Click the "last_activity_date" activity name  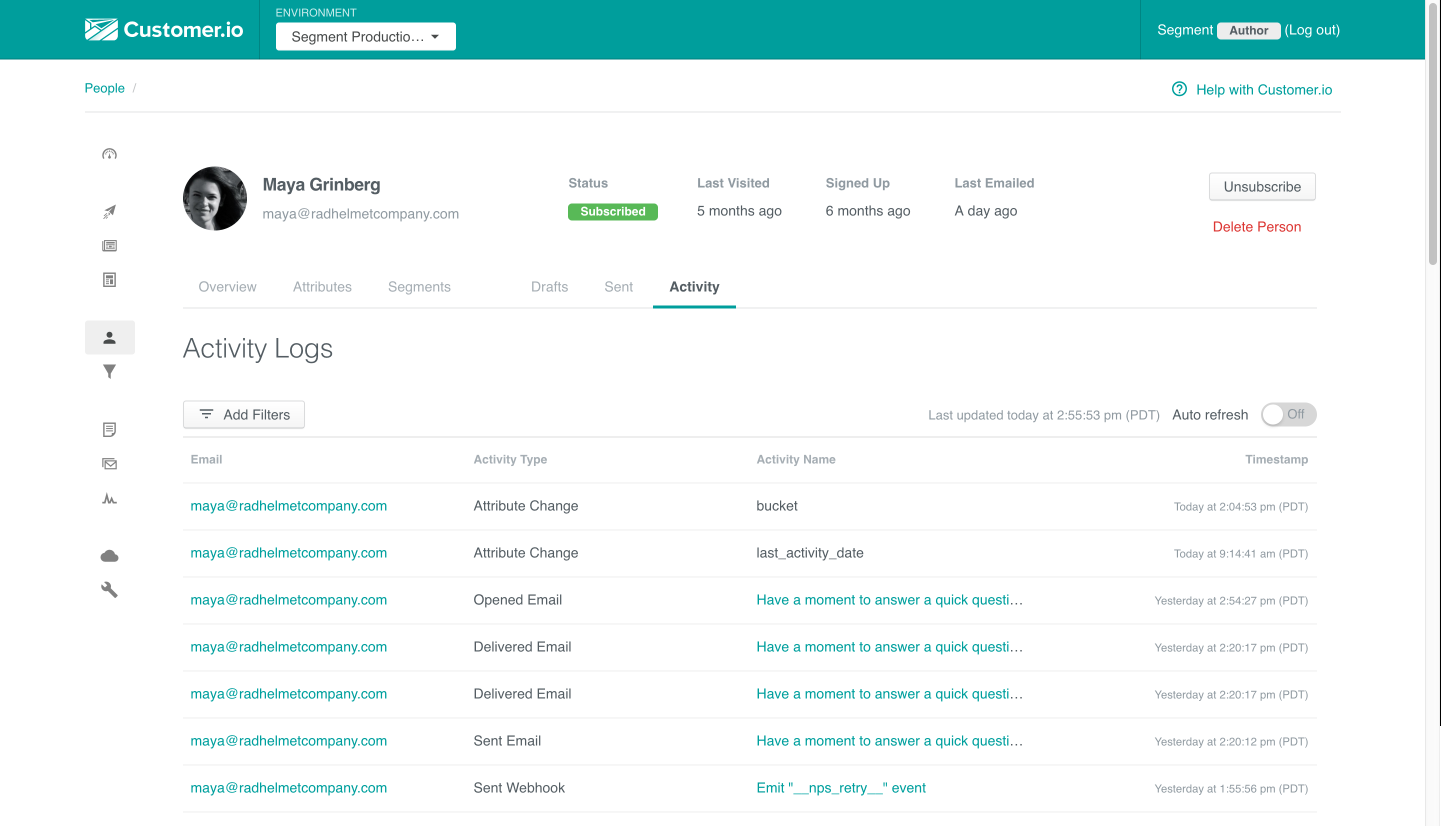pos(810,553)
